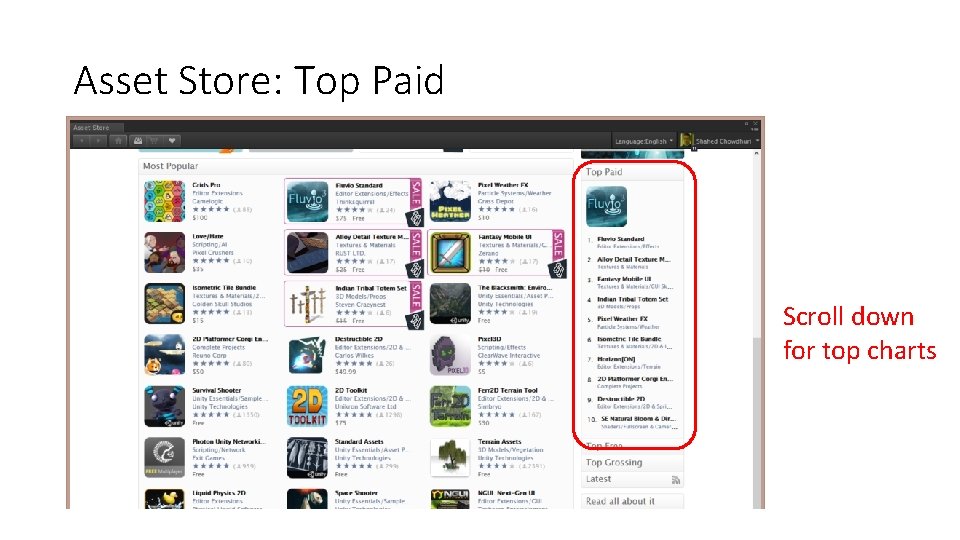Navigate back with the left arrow
The image size is (960, 540).
point(81,141)
